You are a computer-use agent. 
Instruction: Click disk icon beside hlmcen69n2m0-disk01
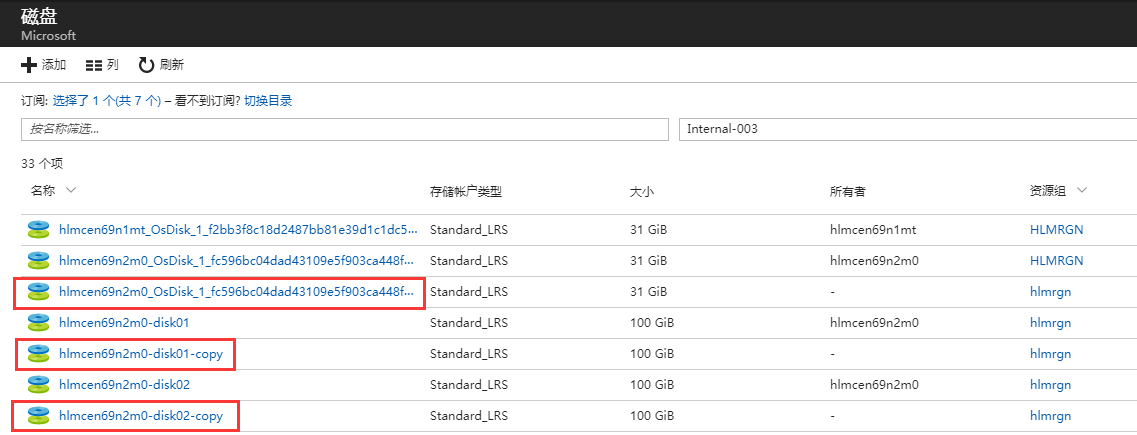pyautogui.click(x=38, y=323)
